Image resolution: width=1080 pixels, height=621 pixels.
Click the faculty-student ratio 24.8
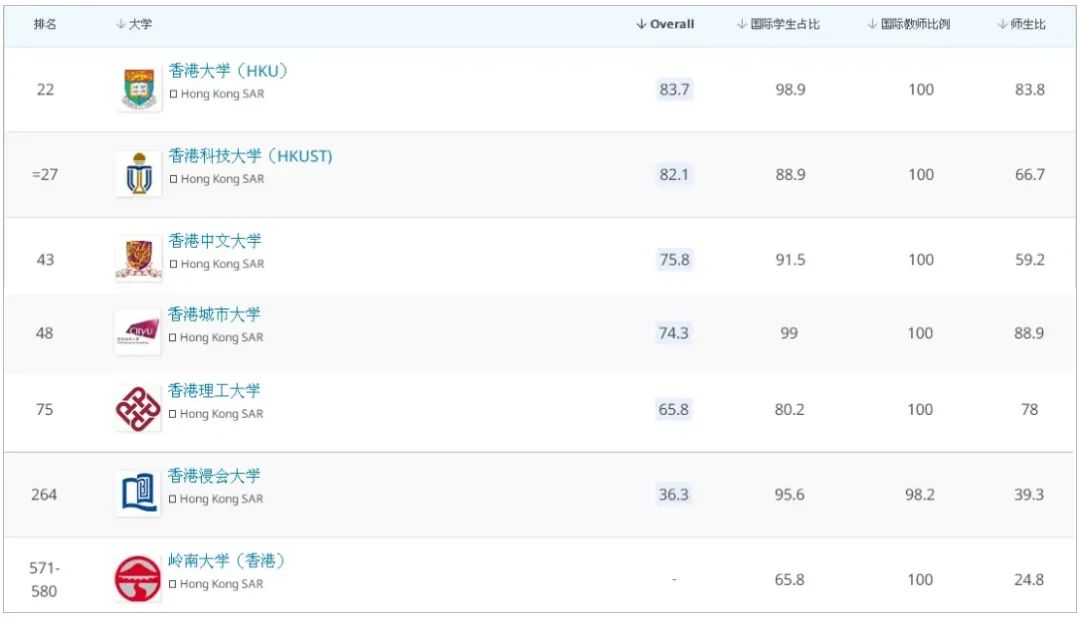click(1029, 580)
